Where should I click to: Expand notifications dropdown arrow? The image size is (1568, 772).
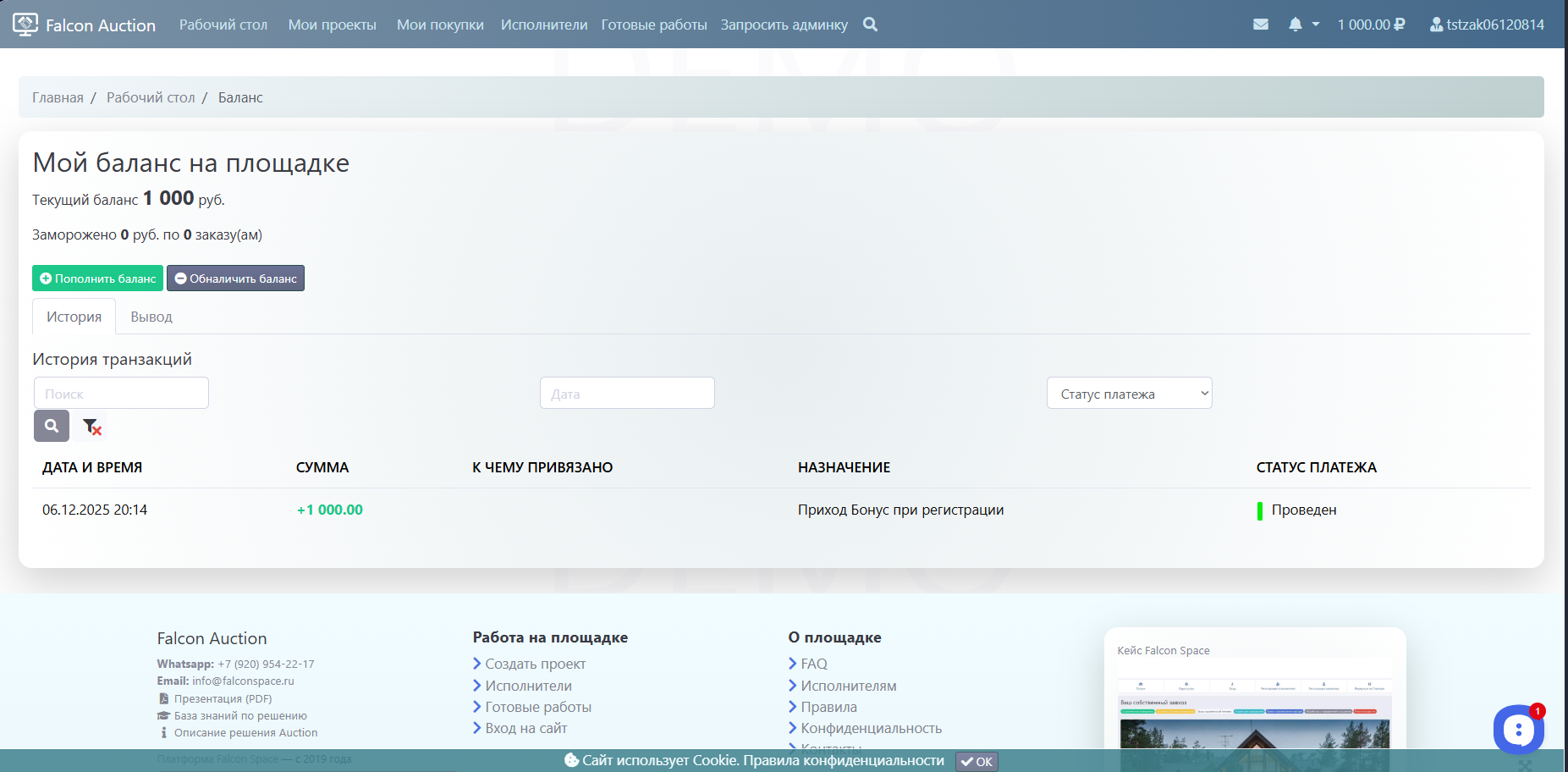[x=1316, y=25]
